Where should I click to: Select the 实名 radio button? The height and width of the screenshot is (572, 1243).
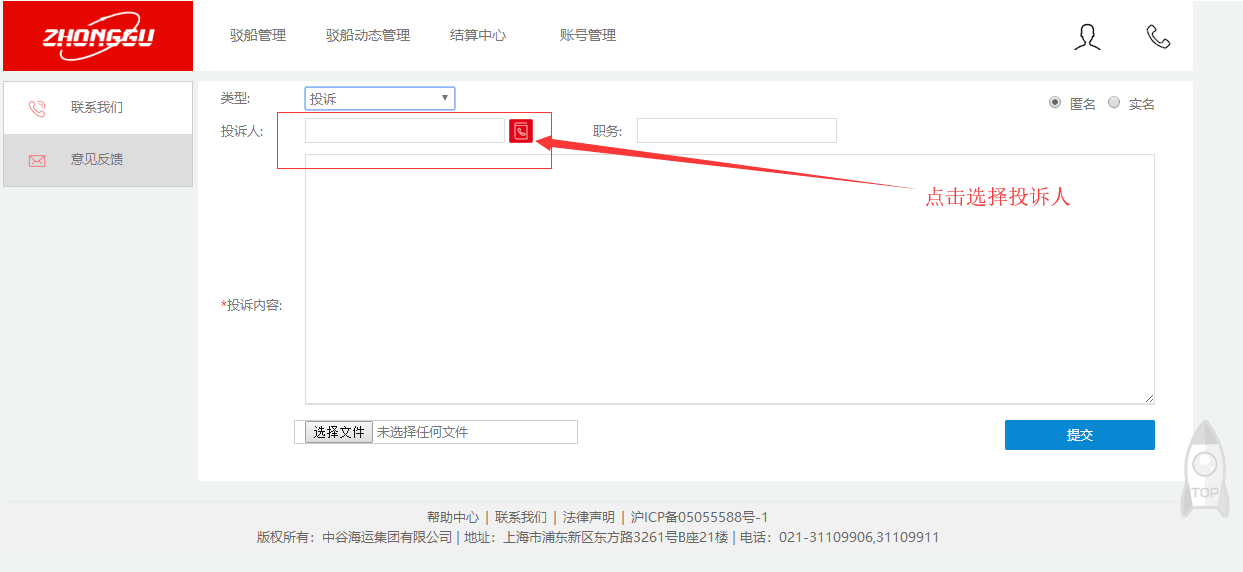point(1114,102)
